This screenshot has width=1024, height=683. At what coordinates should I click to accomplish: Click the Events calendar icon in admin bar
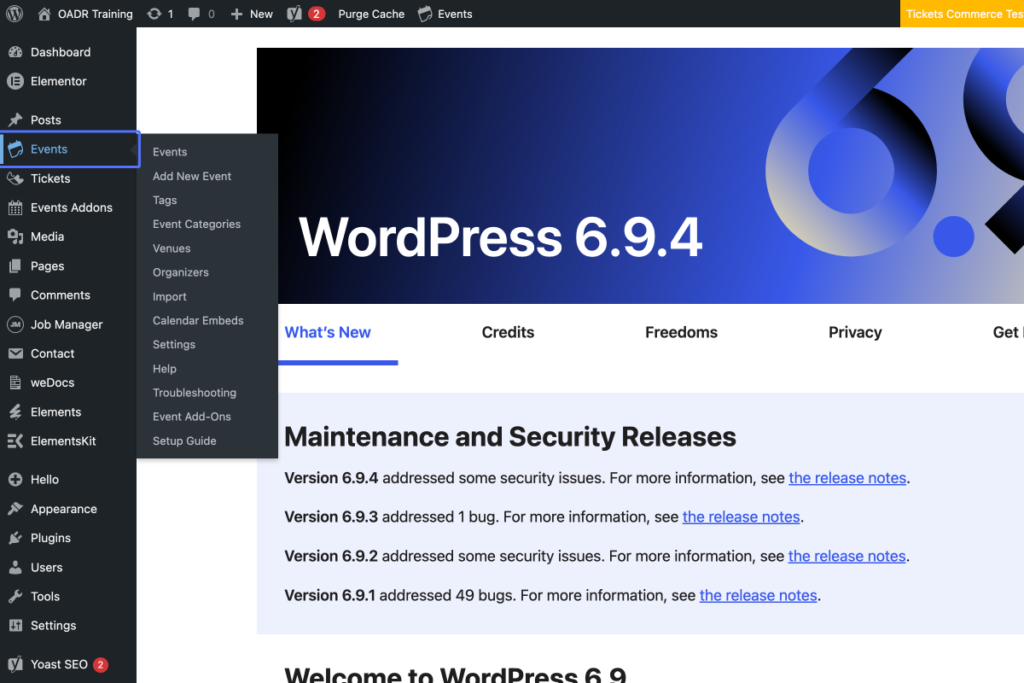click(425, 14)
